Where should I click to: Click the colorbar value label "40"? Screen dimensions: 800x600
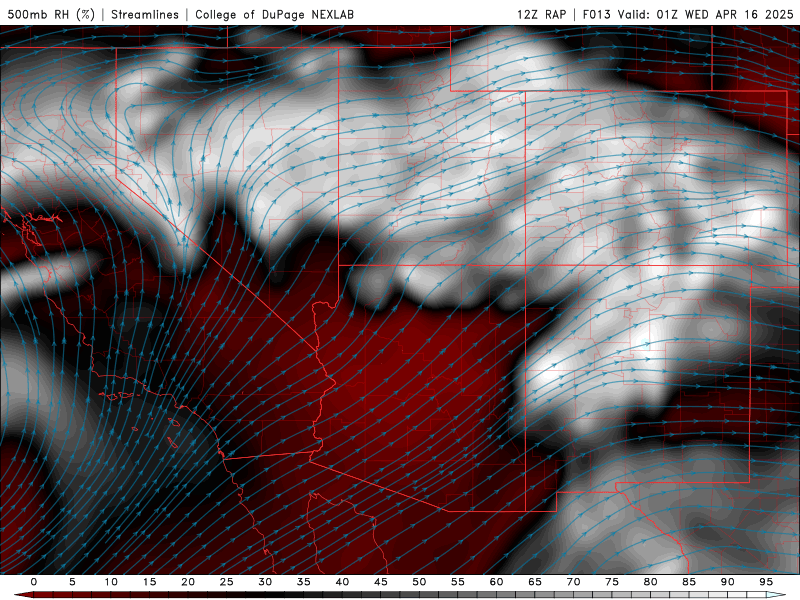point(342,582)
